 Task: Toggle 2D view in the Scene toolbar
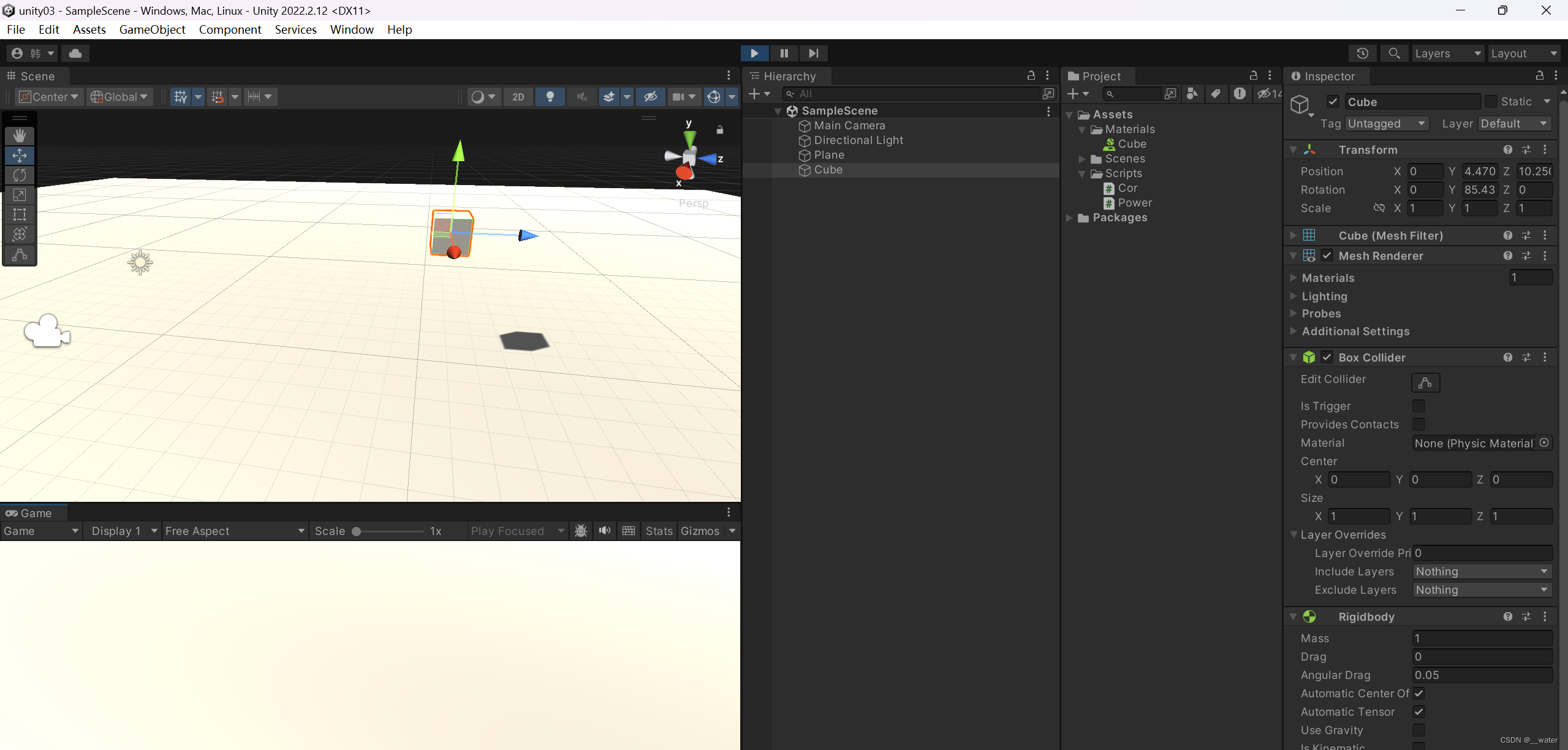(518, 97)
